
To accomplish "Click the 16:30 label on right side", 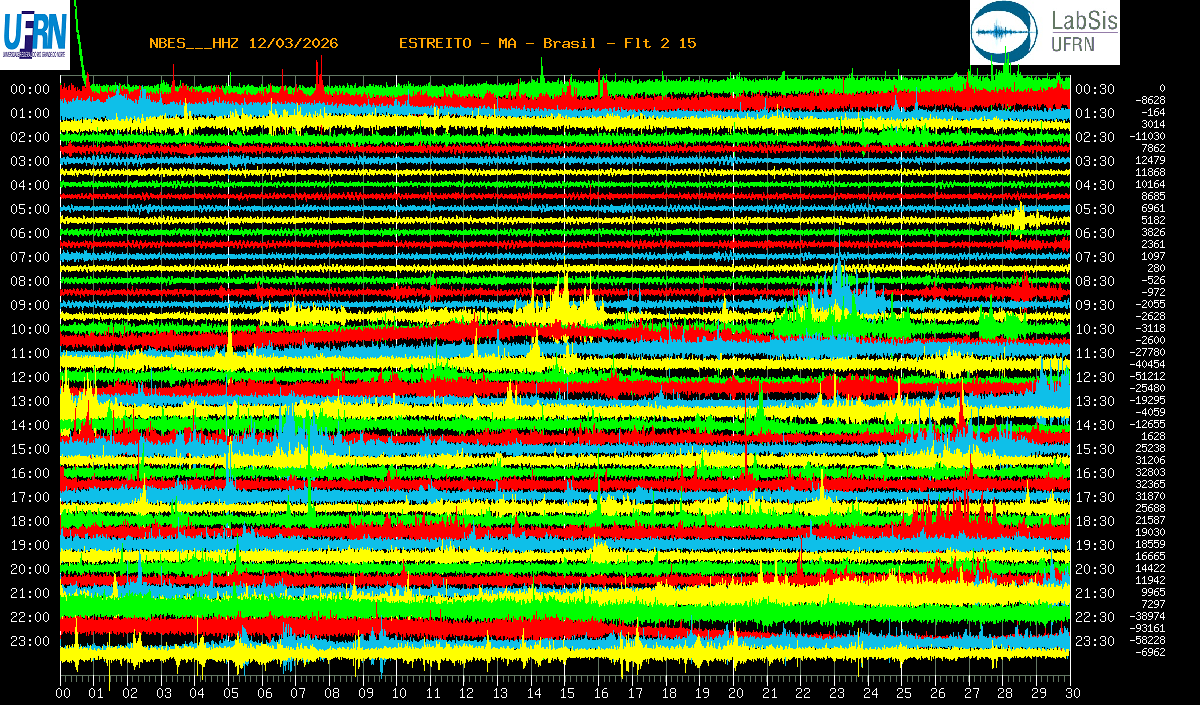I will tap(1094, 473).
